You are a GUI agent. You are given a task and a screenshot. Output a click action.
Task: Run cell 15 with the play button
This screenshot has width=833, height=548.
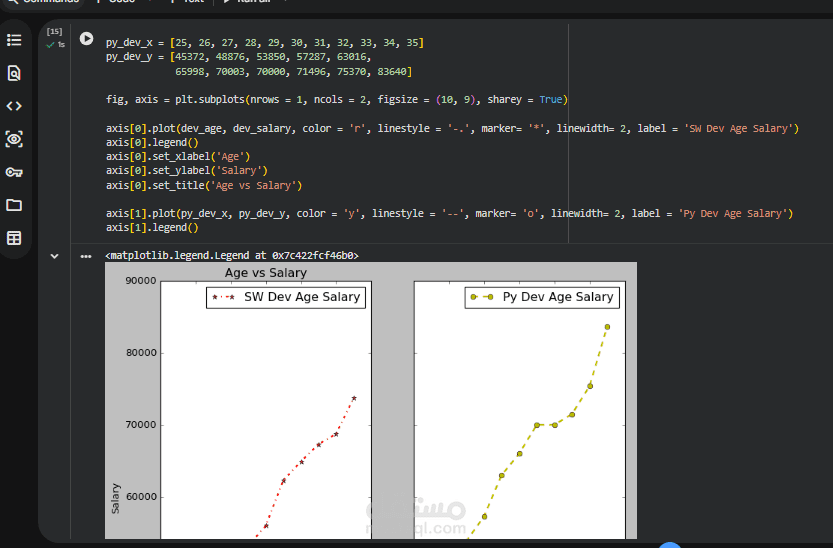click(86, 39)
